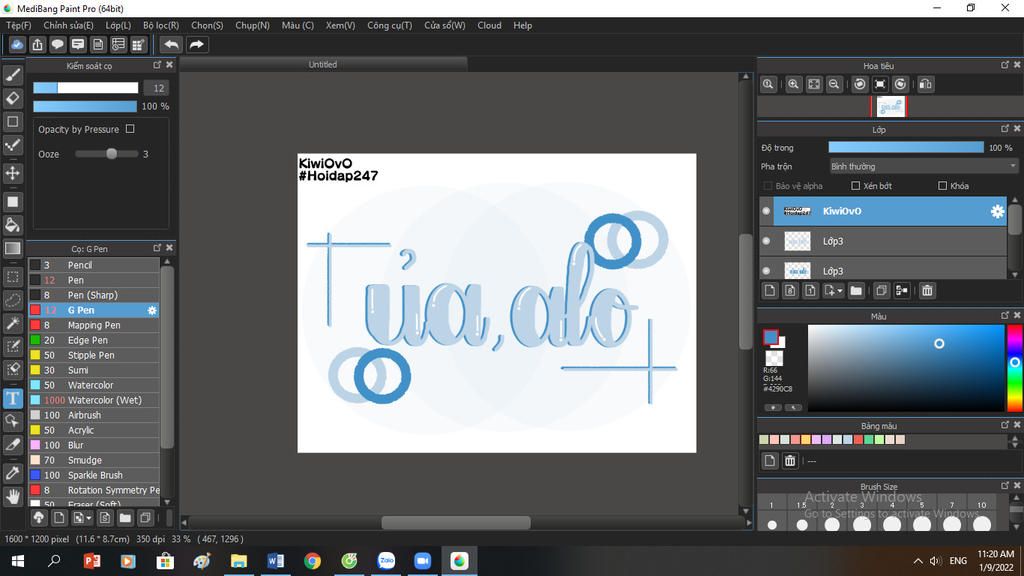
Task: Select the Operation tool with the cursor icon
Action: coord(12,421)
